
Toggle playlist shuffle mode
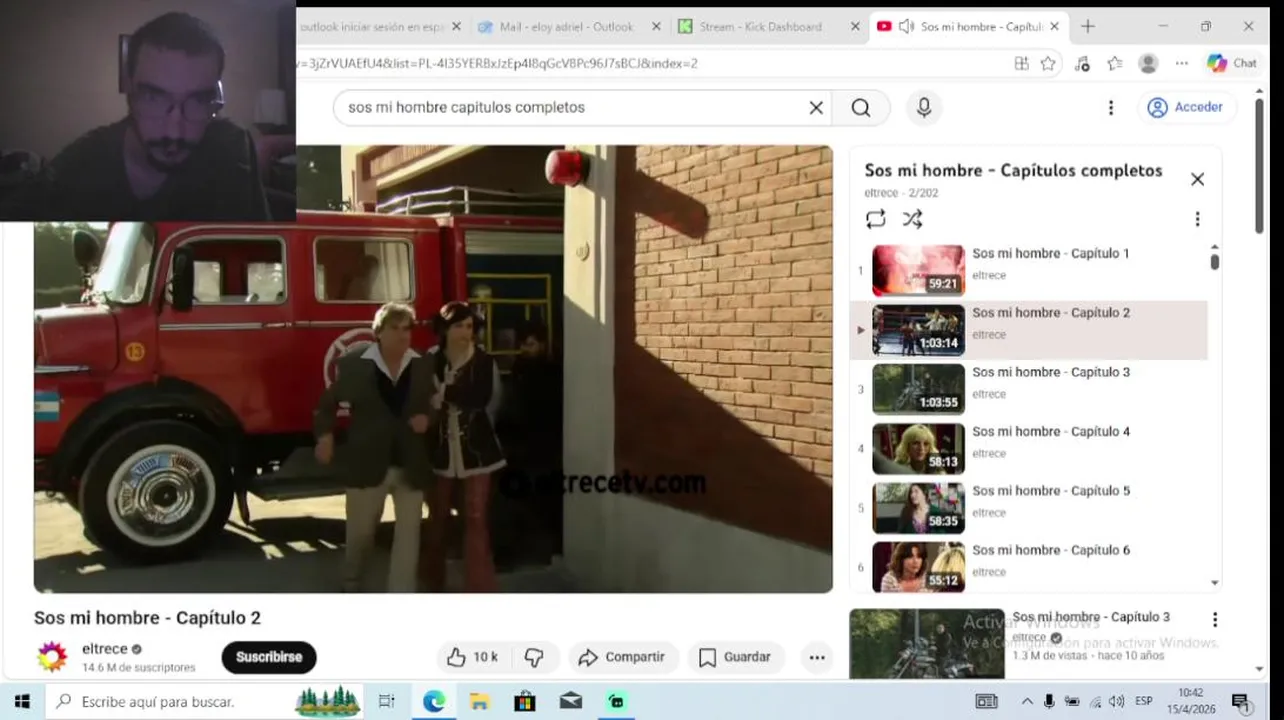pyautogui.click(x=912, y=219)
